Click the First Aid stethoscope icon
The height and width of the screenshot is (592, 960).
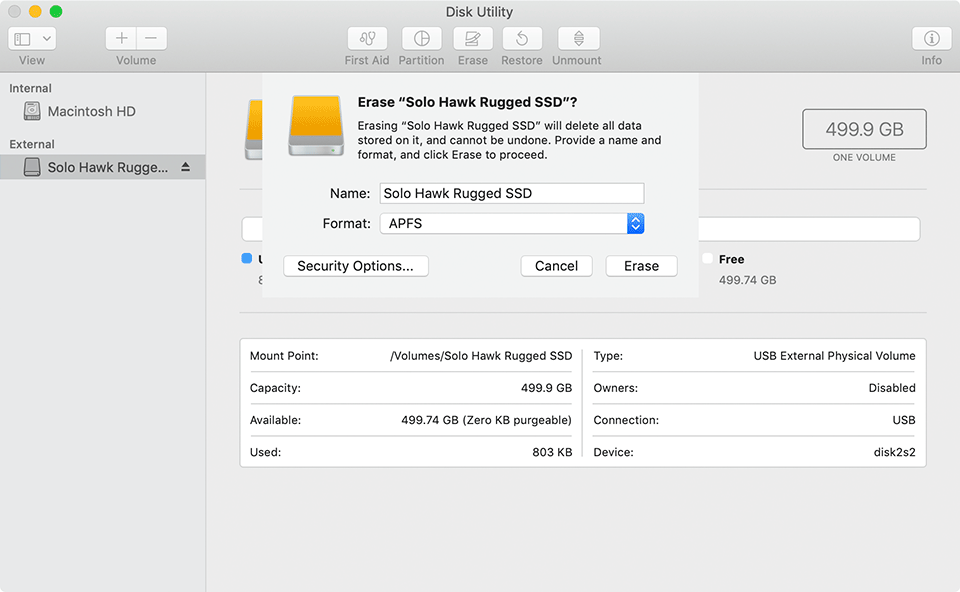[x=367, y=39]
